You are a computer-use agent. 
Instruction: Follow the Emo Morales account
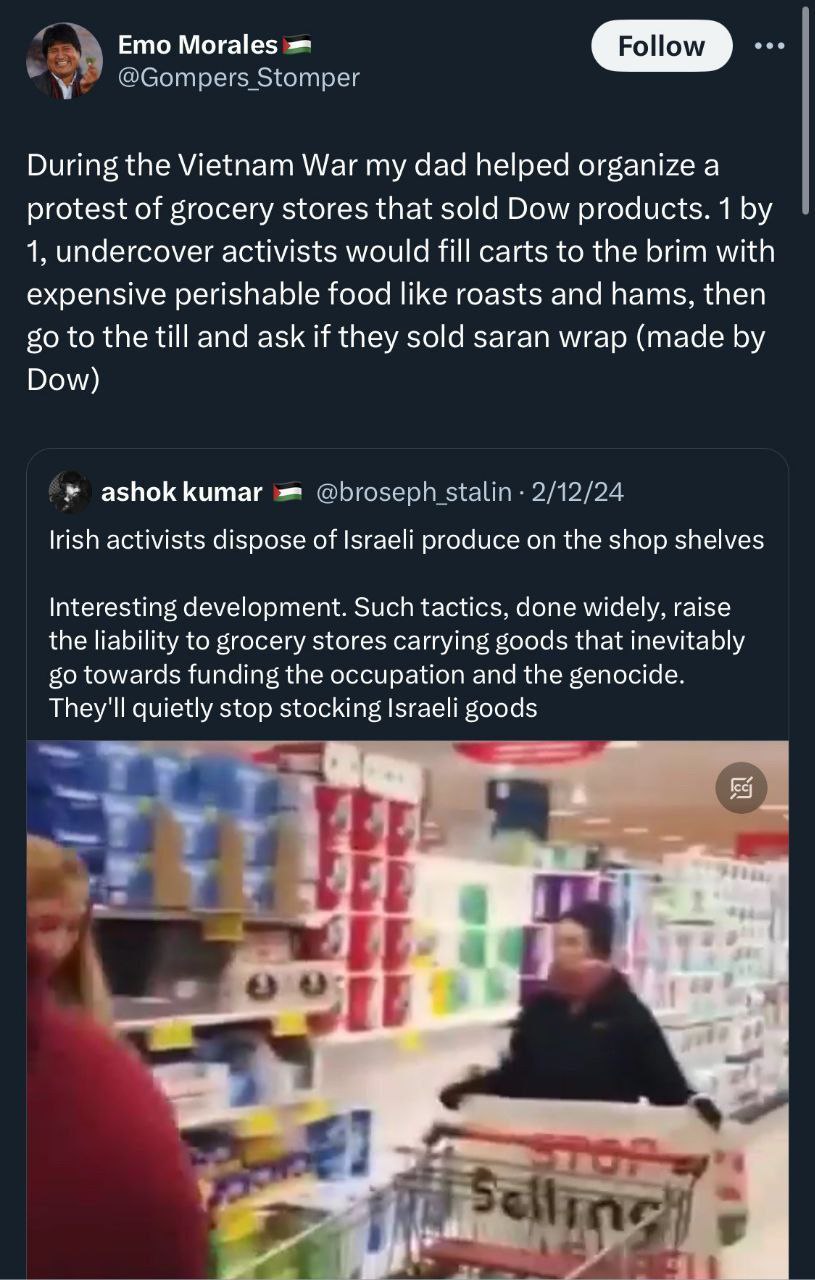coord(661,46)
